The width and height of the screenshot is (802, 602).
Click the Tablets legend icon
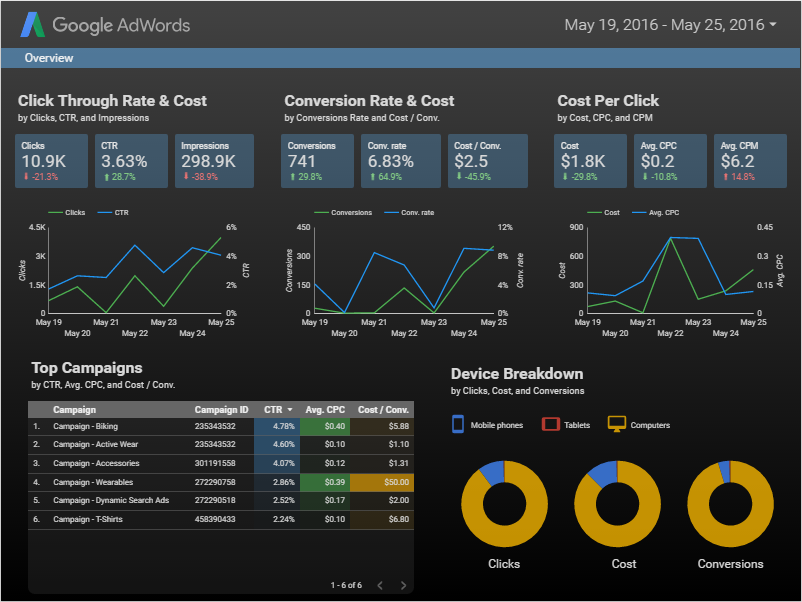pyautogui.click(x=551, y=425)
